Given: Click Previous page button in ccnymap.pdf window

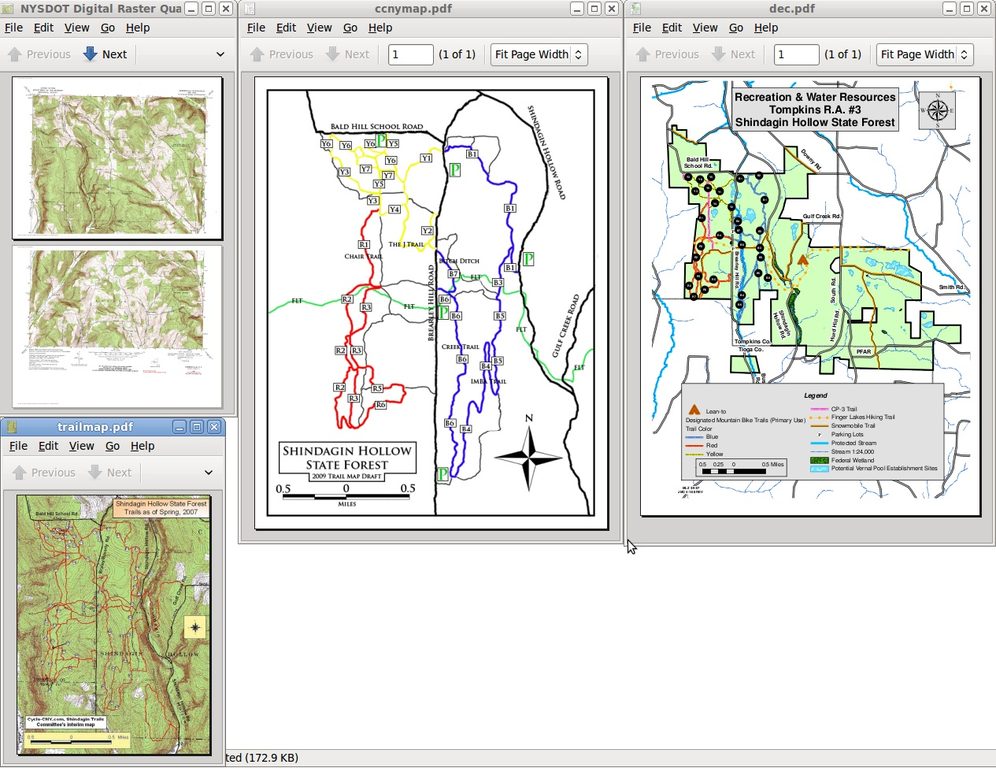Looking at the screenshot, I should pyautogui.click(x=281, y=54).
